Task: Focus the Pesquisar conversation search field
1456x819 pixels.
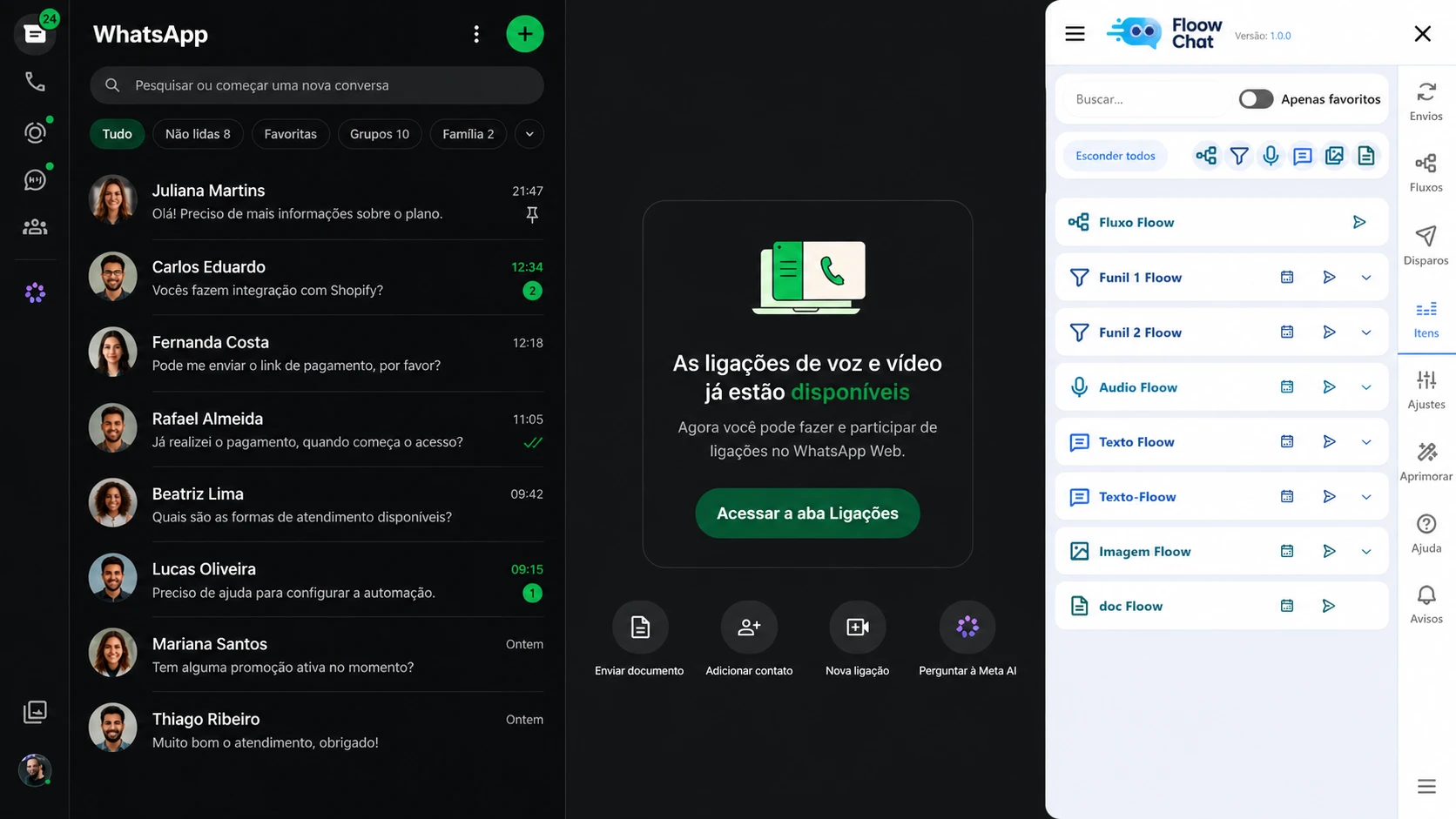Action: pos(317,85)
